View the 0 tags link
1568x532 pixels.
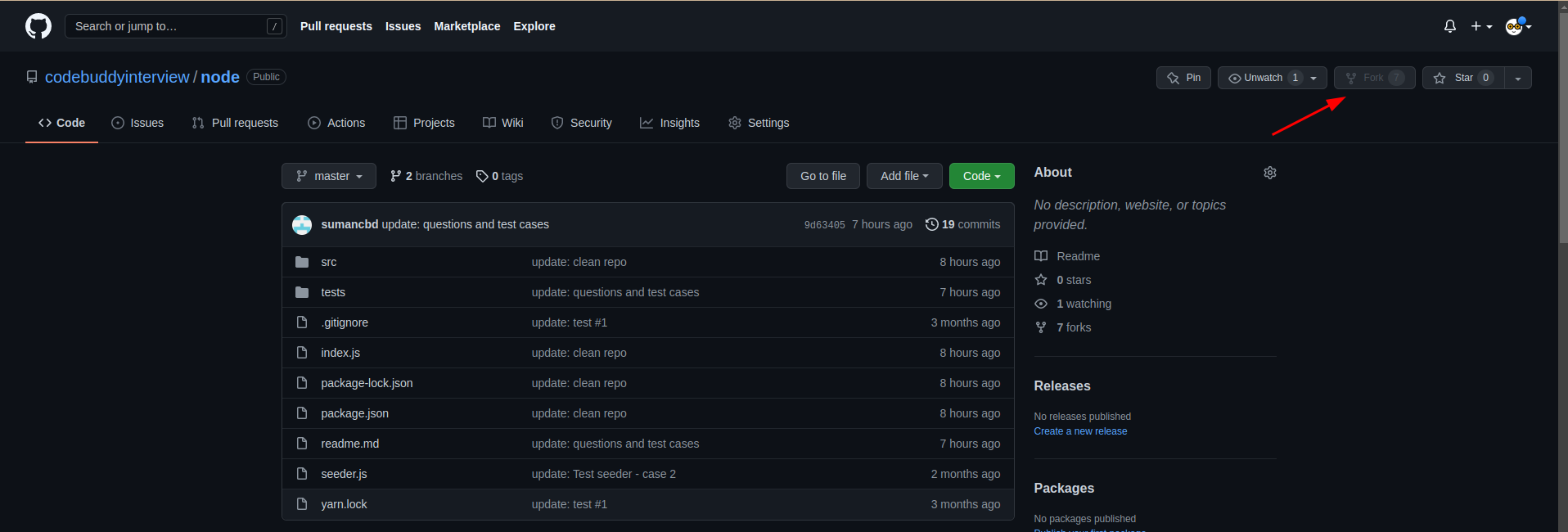tap(499, 176)
